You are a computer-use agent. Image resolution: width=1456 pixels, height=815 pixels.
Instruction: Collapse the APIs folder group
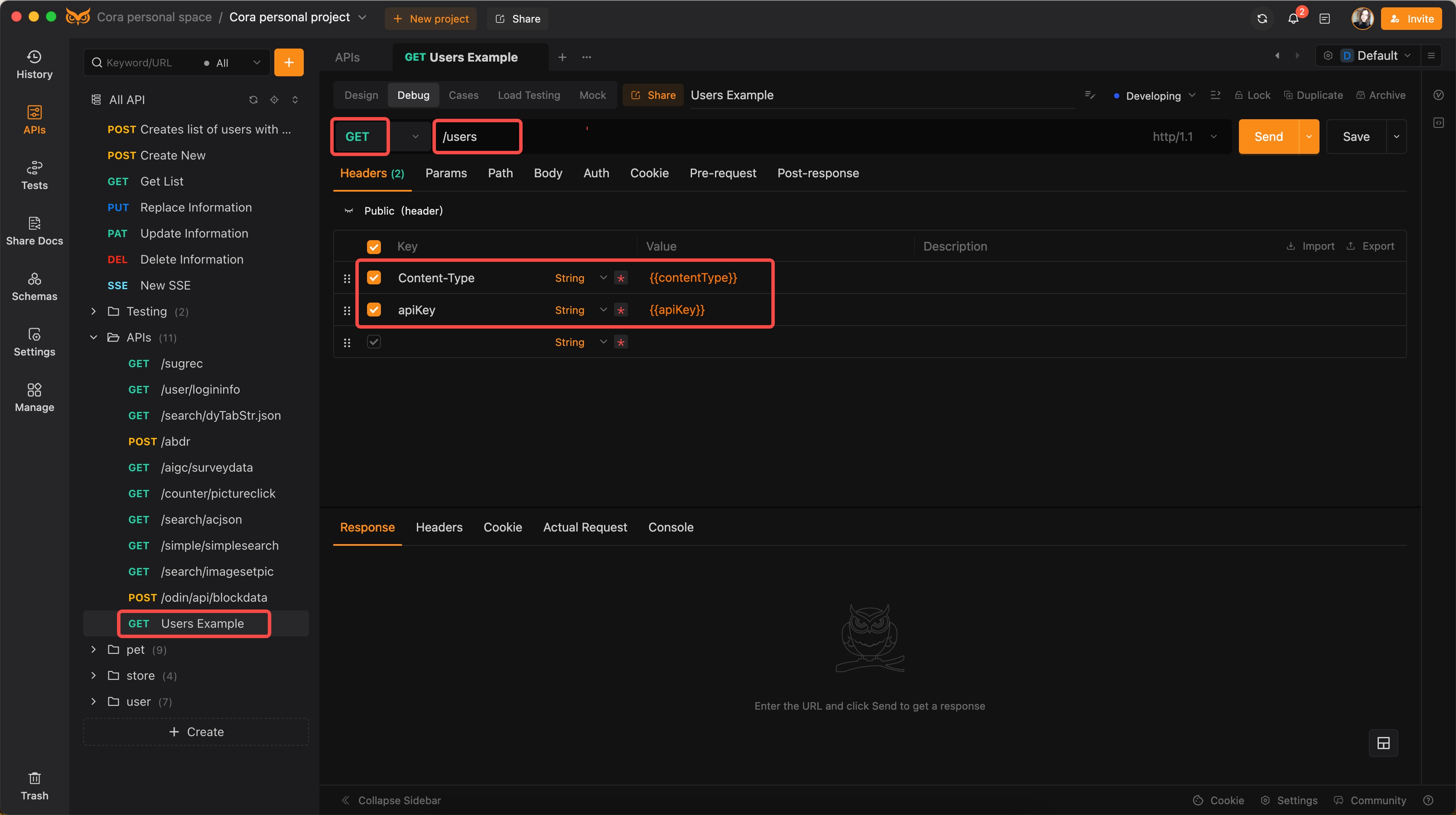94,336
